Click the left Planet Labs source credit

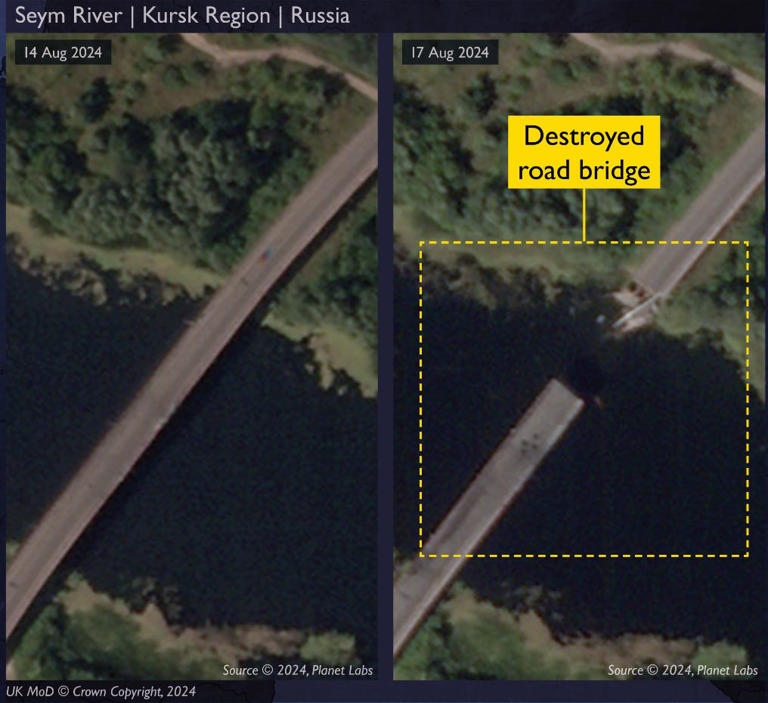coord(298,670)
